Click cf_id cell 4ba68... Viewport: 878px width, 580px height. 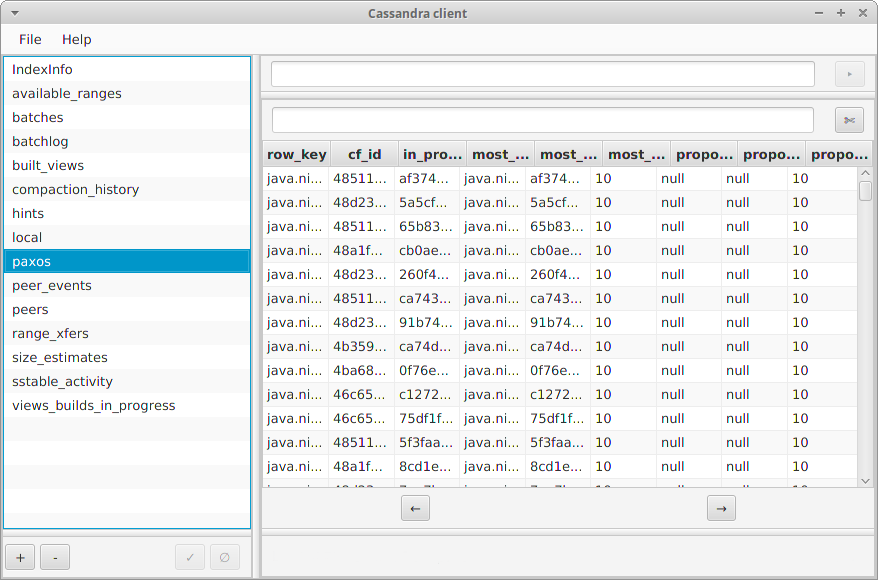pyautogui.click(x=361, y=371)
